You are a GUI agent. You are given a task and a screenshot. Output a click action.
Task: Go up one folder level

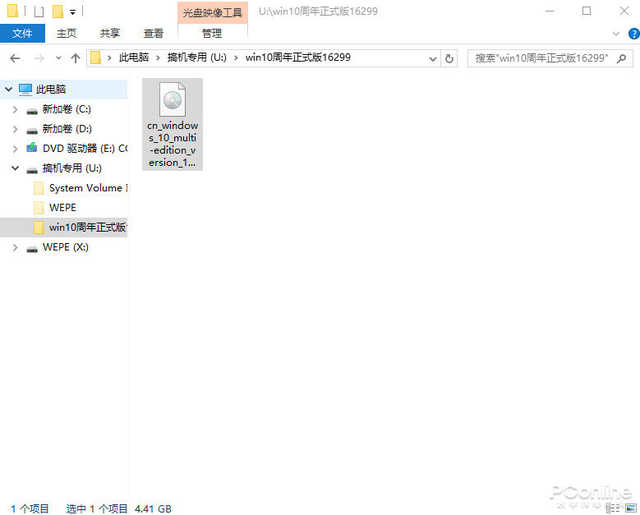[x=75, y=58]
